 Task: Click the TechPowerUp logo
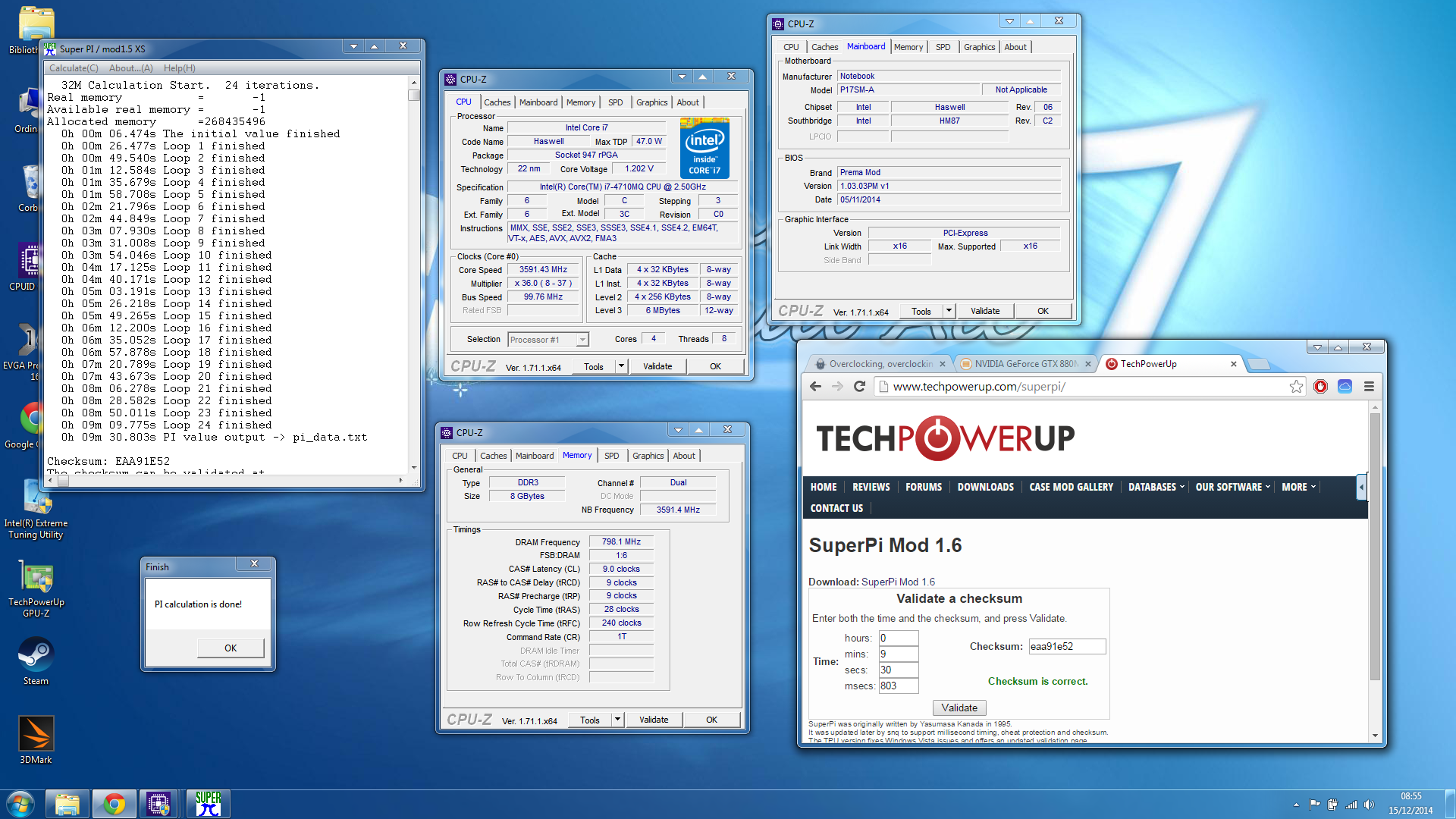tap(945, 438)
